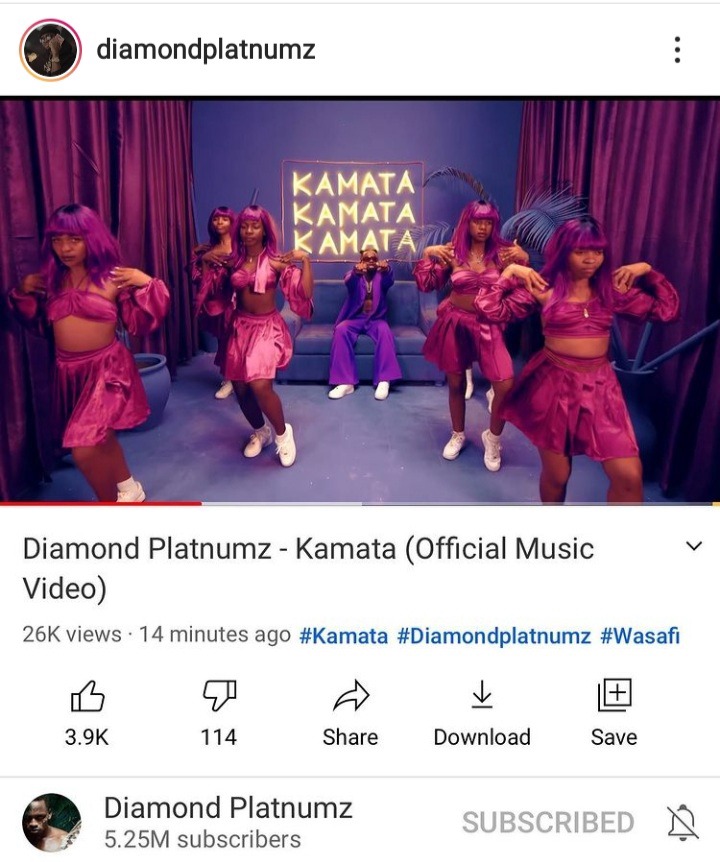This screenshot has height=862, width=720.
Task: Toggle the SUBSCRIBED subscription button
Action: 548,823
